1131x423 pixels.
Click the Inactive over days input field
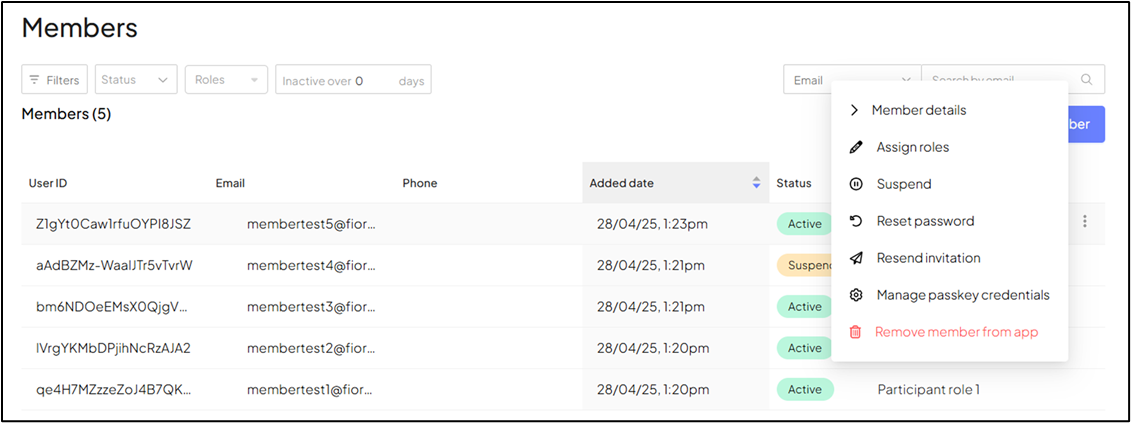point(374,80)
